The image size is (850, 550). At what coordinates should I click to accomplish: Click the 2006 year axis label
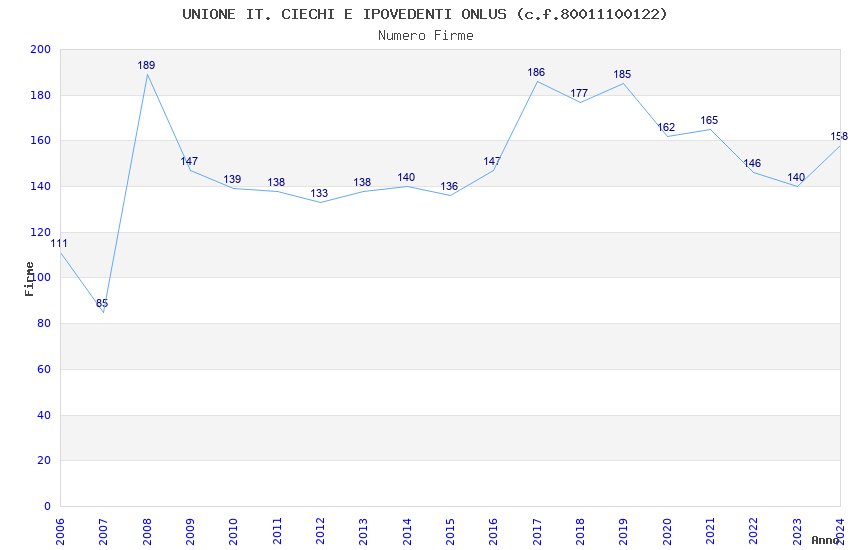[60, 532]
